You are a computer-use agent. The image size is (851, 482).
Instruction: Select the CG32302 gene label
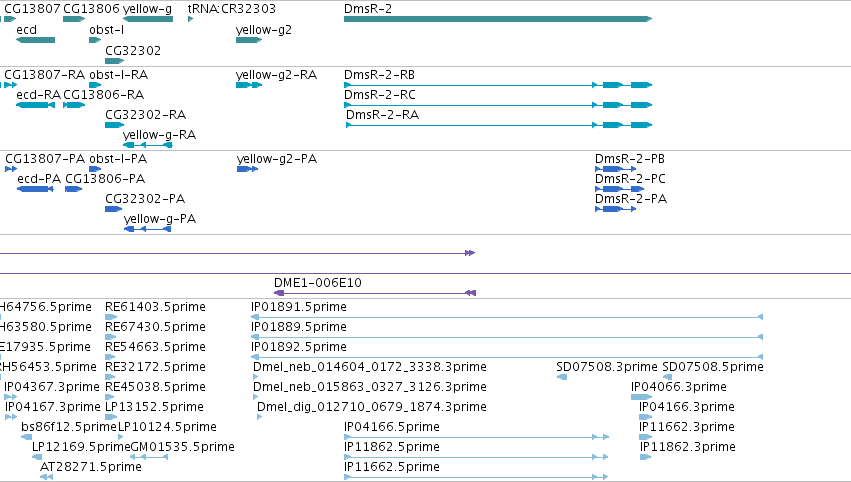tap(133, 50)
